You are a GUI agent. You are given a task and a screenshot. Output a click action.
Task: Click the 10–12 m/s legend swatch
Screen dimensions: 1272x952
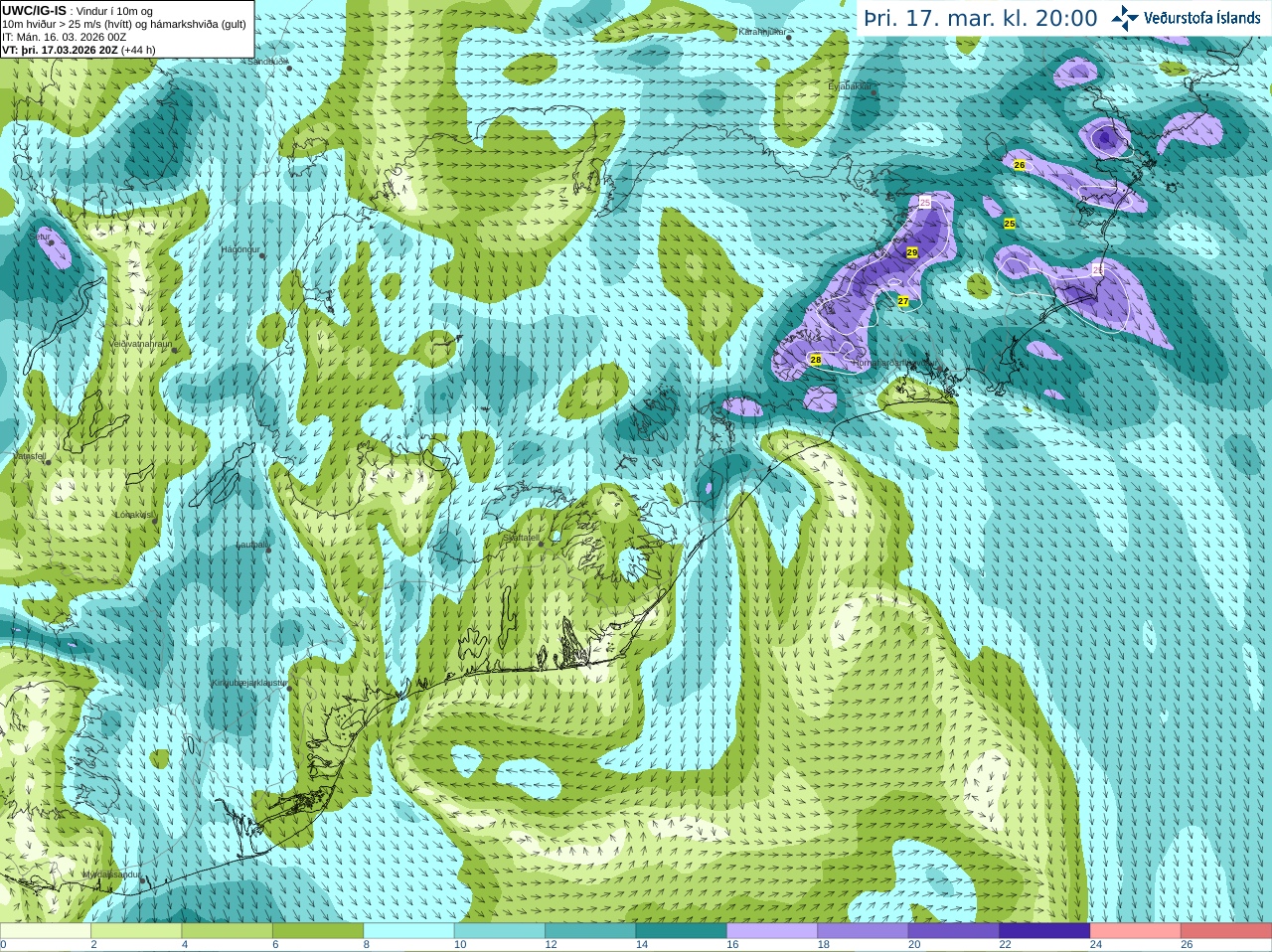click(x=500, y=931)
